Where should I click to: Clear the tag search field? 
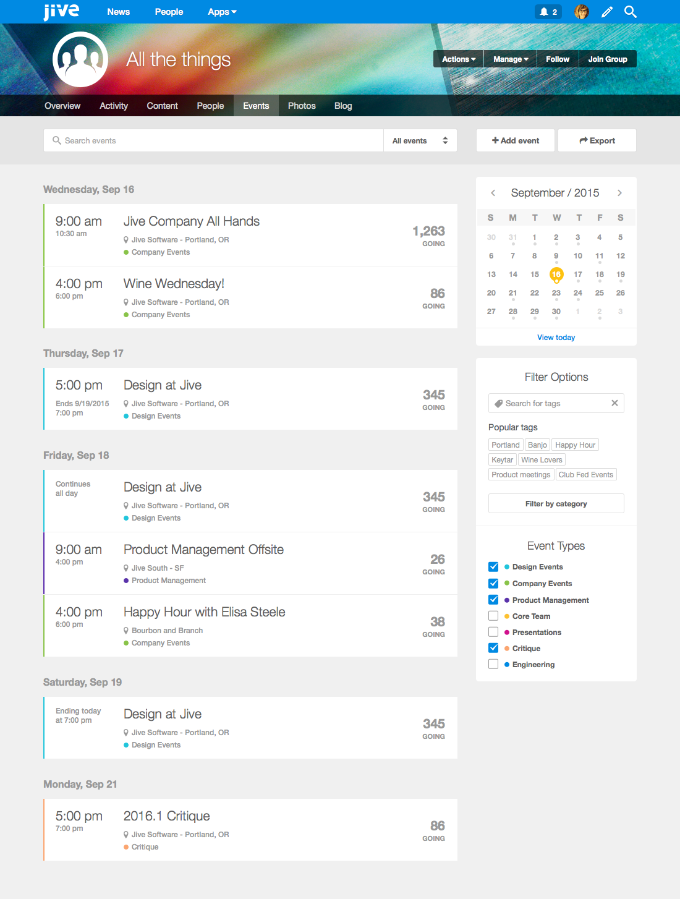click(x=615, y=403)
